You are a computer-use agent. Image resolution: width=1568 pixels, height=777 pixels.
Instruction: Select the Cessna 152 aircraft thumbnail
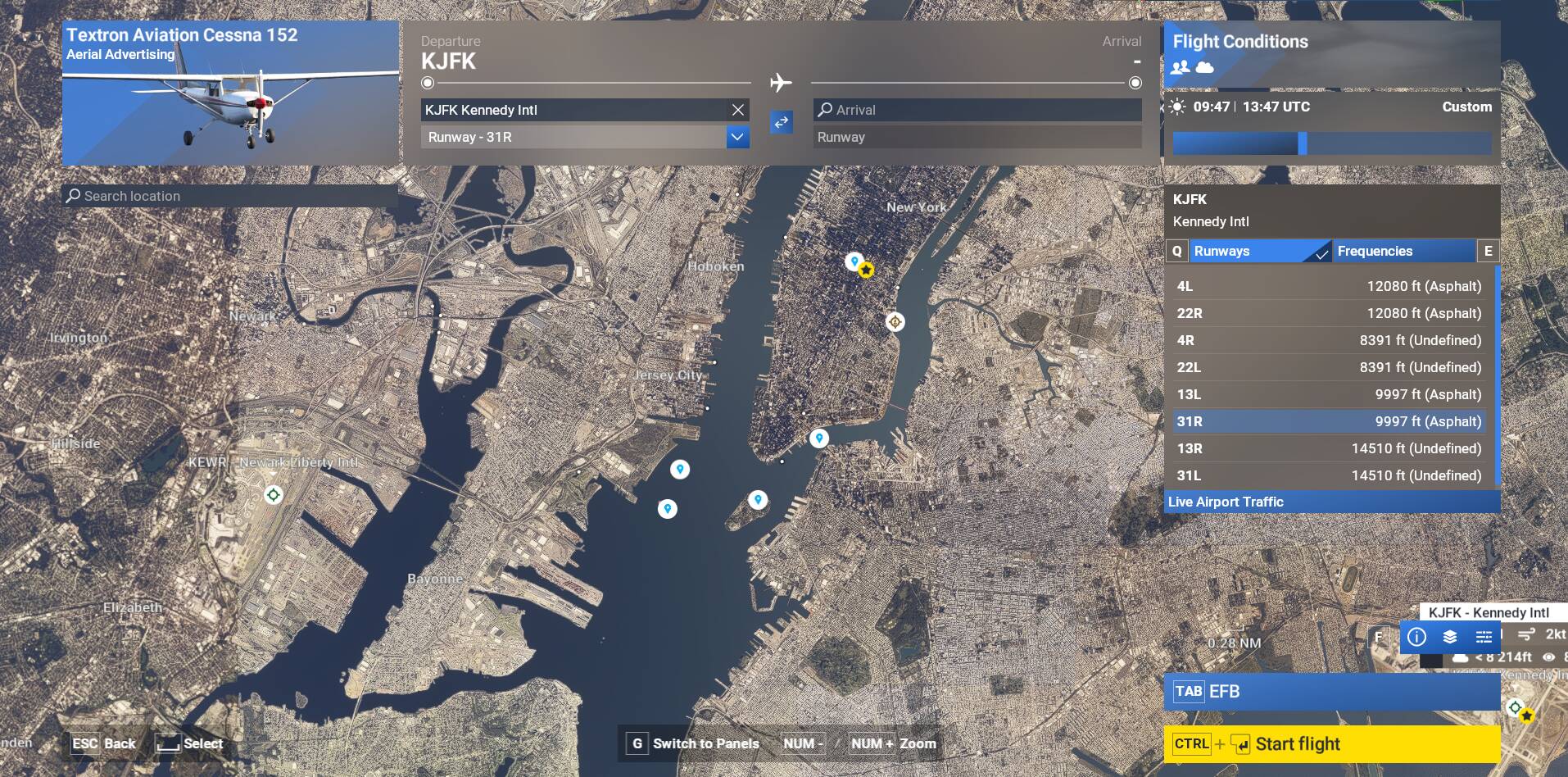[230, 93]
